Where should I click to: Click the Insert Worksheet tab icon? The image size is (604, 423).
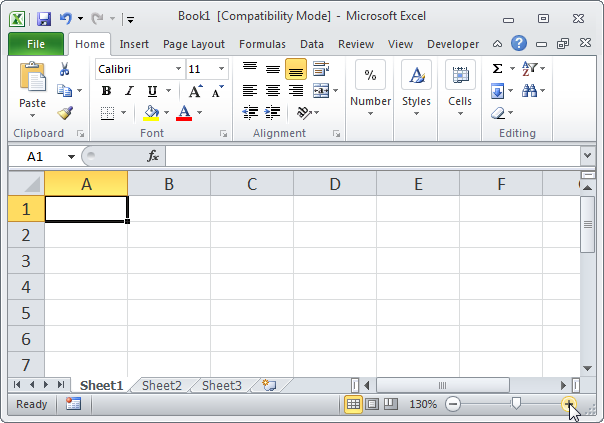coord(269,385)
